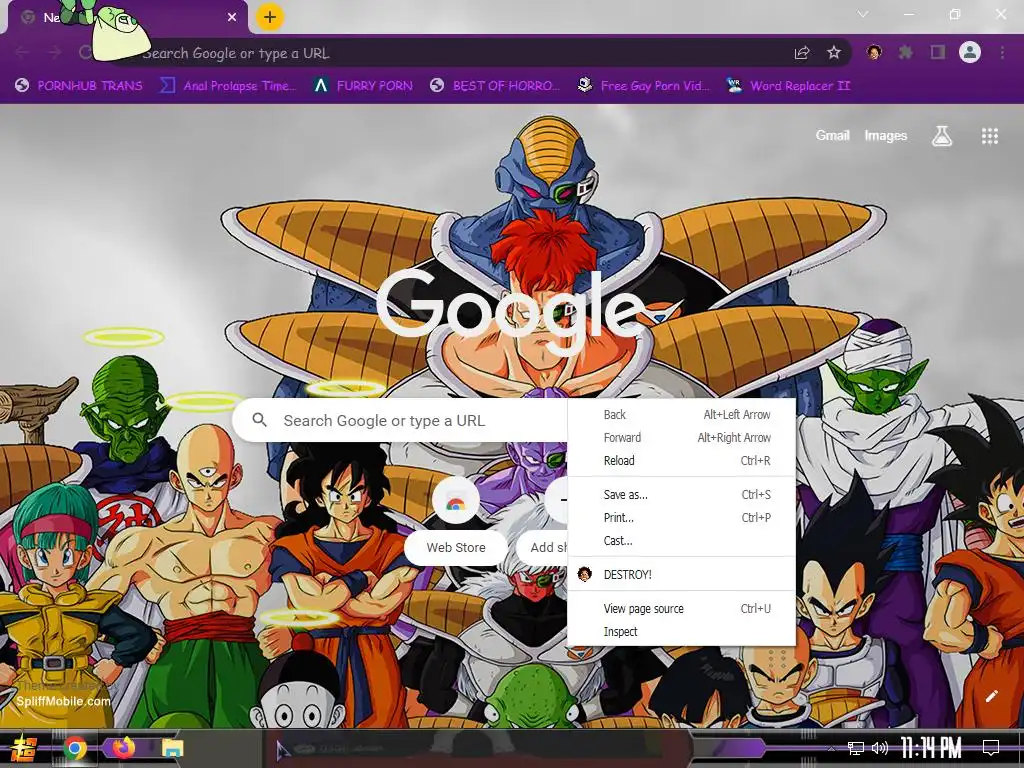Choose Reload in the context menu
1024x768 pixels.
click(x=682, y=460)
